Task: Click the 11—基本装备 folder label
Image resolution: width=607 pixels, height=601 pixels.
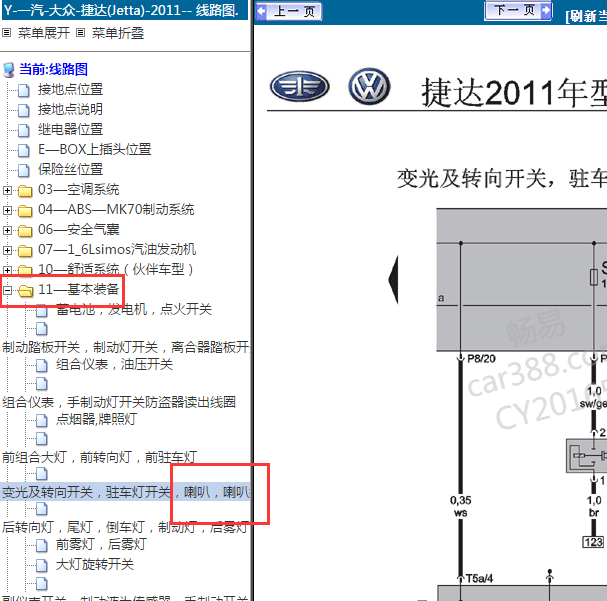Action: click(78, 289)
